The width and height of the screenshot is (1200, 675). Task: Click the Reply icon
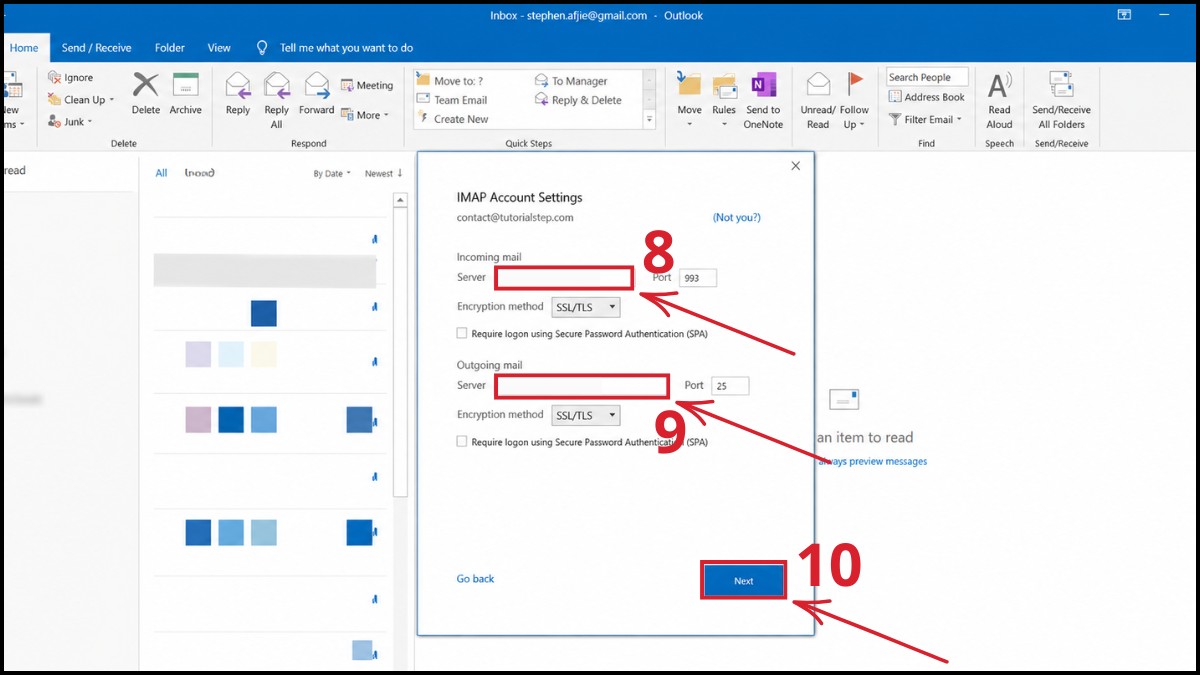pyautogui.click(x=238, y=84)
